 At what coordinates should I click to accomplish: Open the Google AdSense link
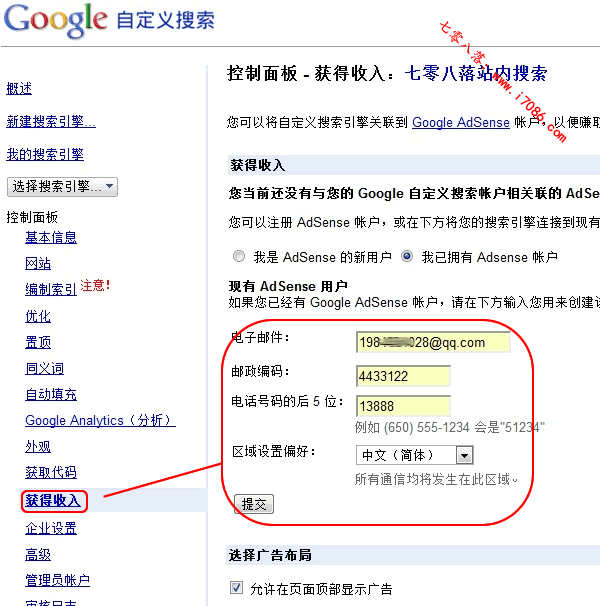[461, 122]
